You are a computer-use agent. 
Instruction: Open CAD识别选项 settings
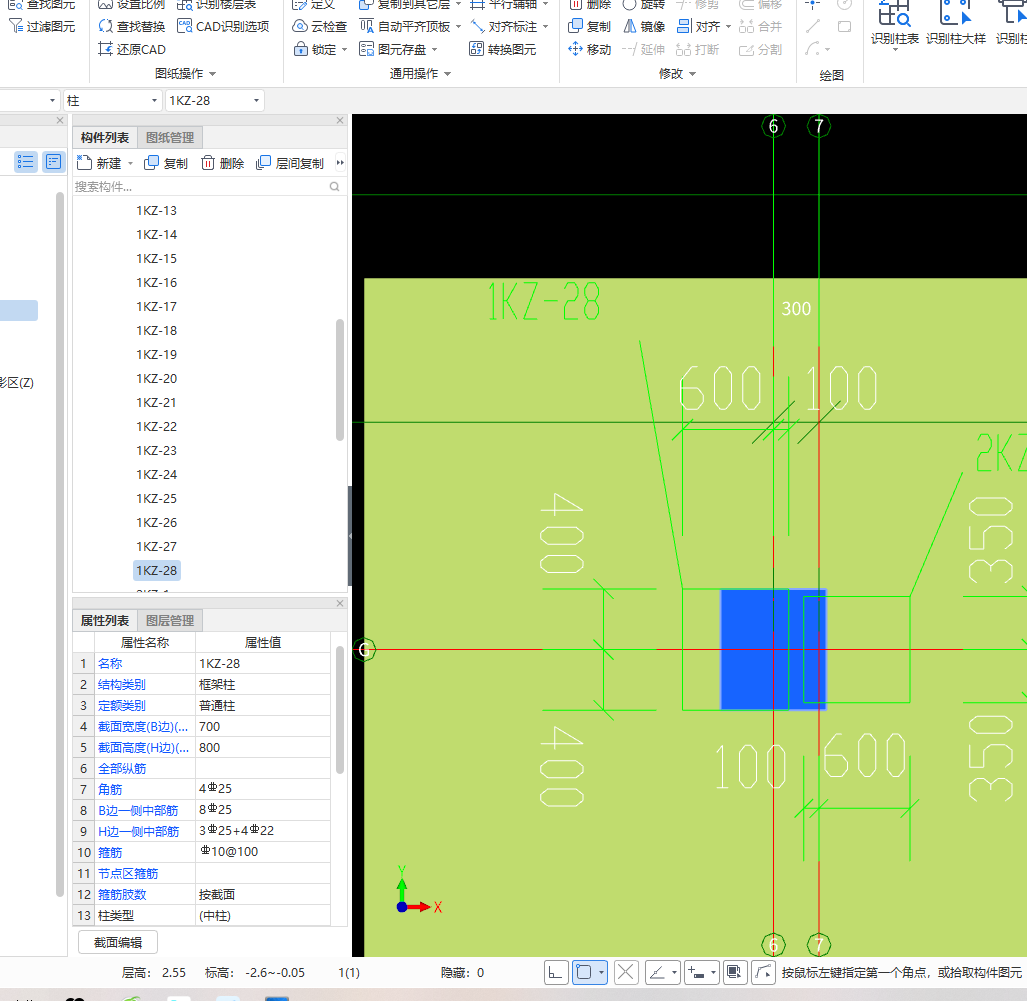223,26
